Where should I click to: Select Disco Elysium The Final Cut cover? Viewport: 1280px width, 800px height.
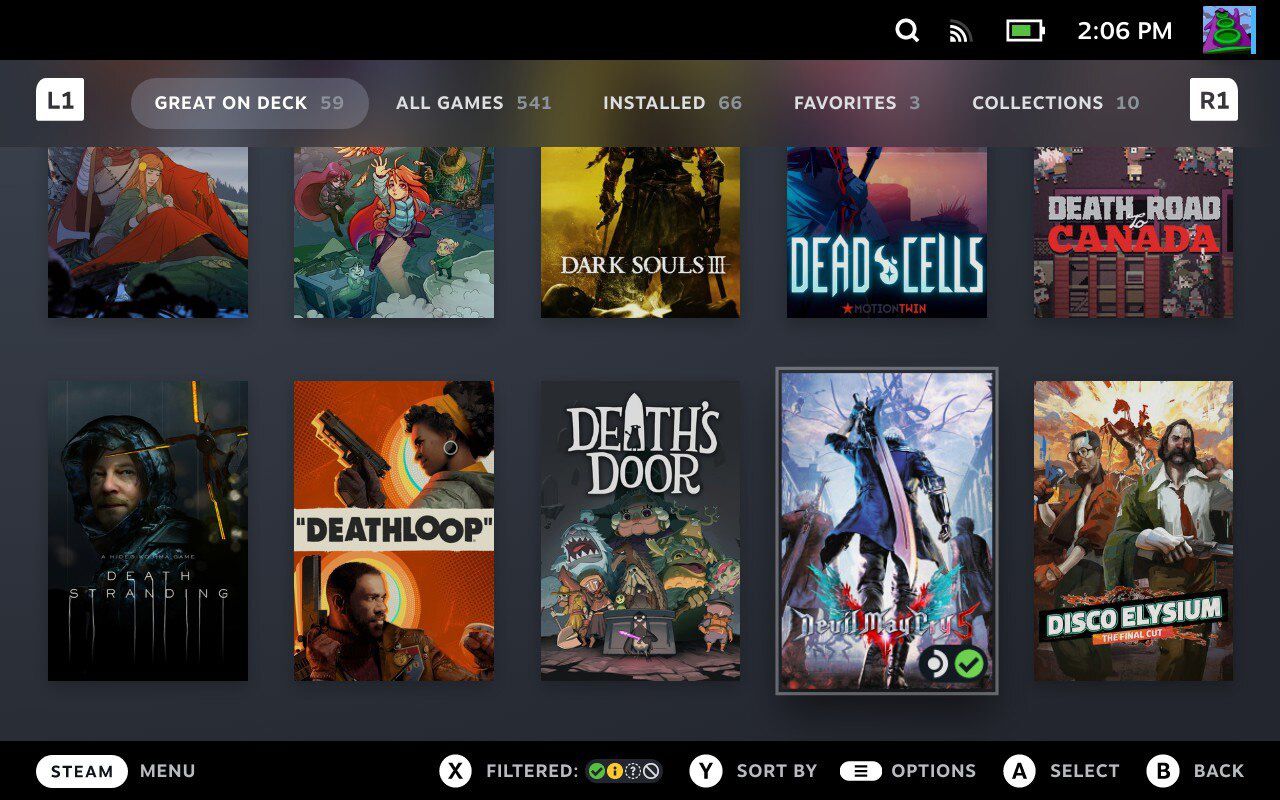point(1134,531)
